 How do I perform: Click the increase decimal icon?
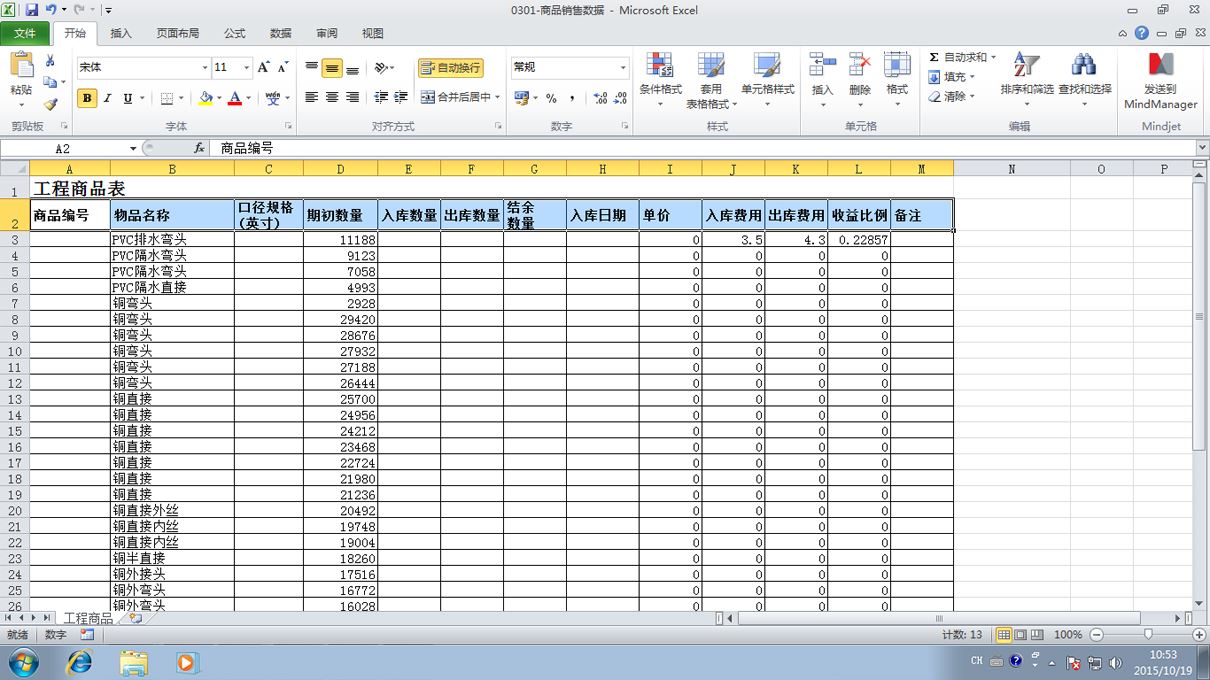[x=599, y=98]
